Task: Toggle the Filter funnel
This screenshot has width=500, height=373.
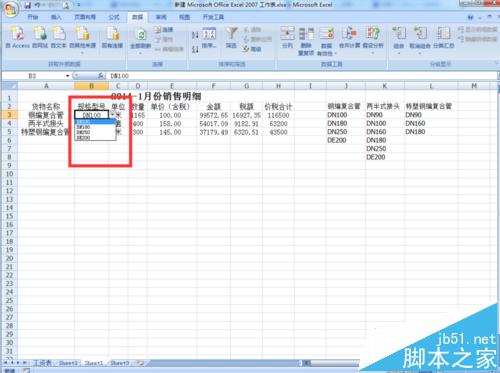Action: 231,37
